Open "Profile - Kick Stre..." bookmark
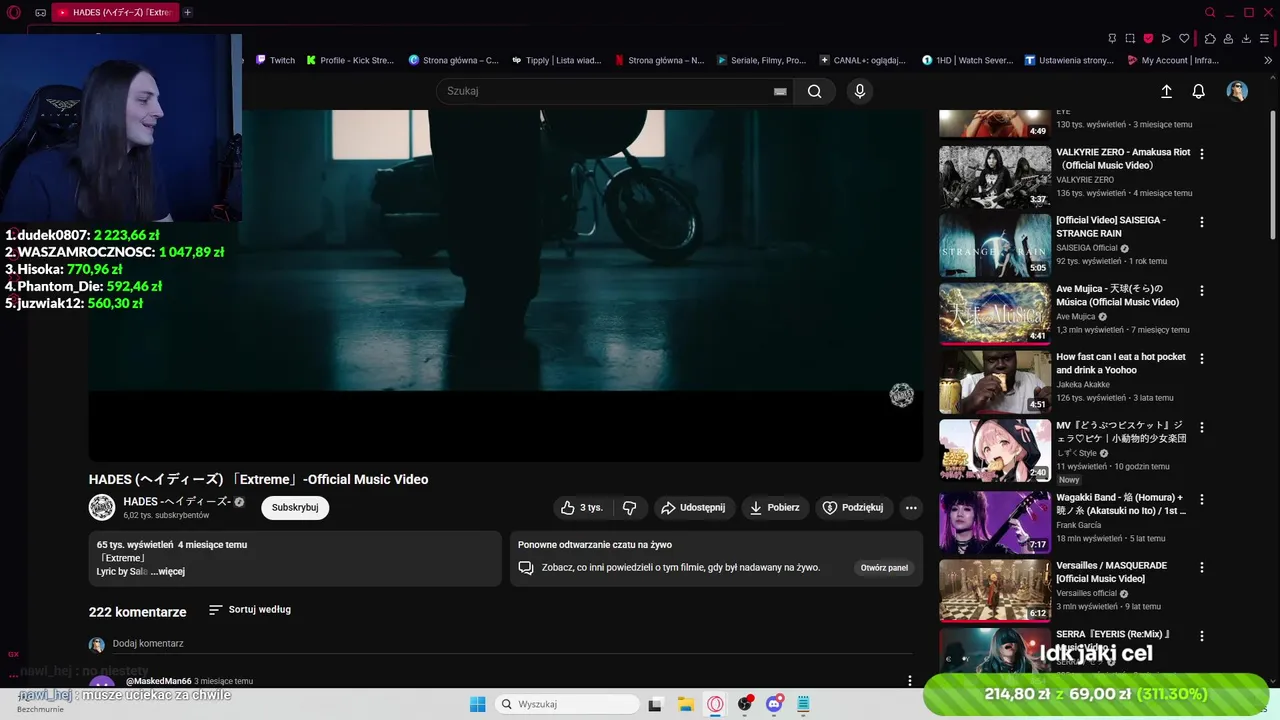The image size is (1280, 720). [350, 60]
